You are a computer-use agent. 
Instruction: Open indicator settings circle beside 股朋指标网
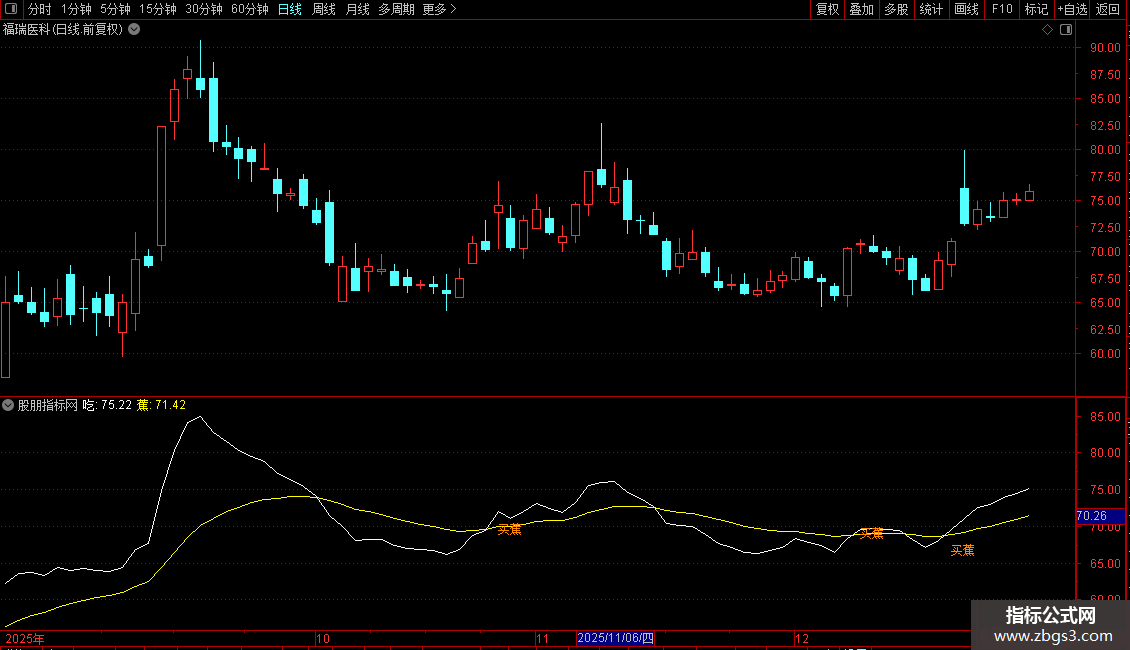coord(8,405)
